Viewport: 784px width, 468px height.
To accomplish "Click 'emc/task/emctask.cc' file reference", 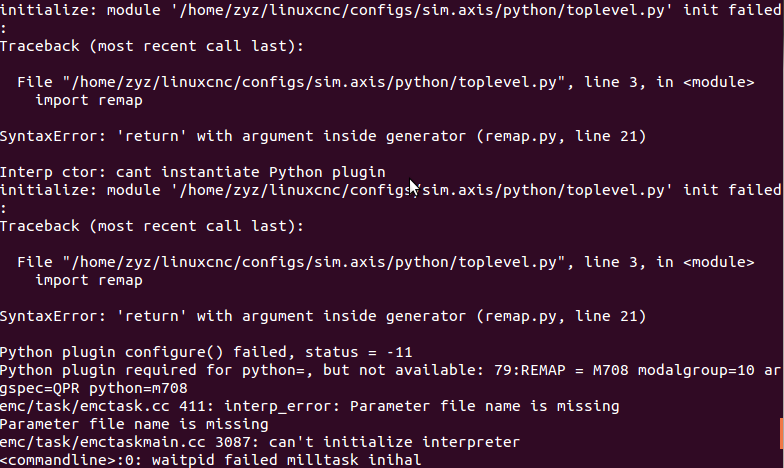I will (84, 406).
